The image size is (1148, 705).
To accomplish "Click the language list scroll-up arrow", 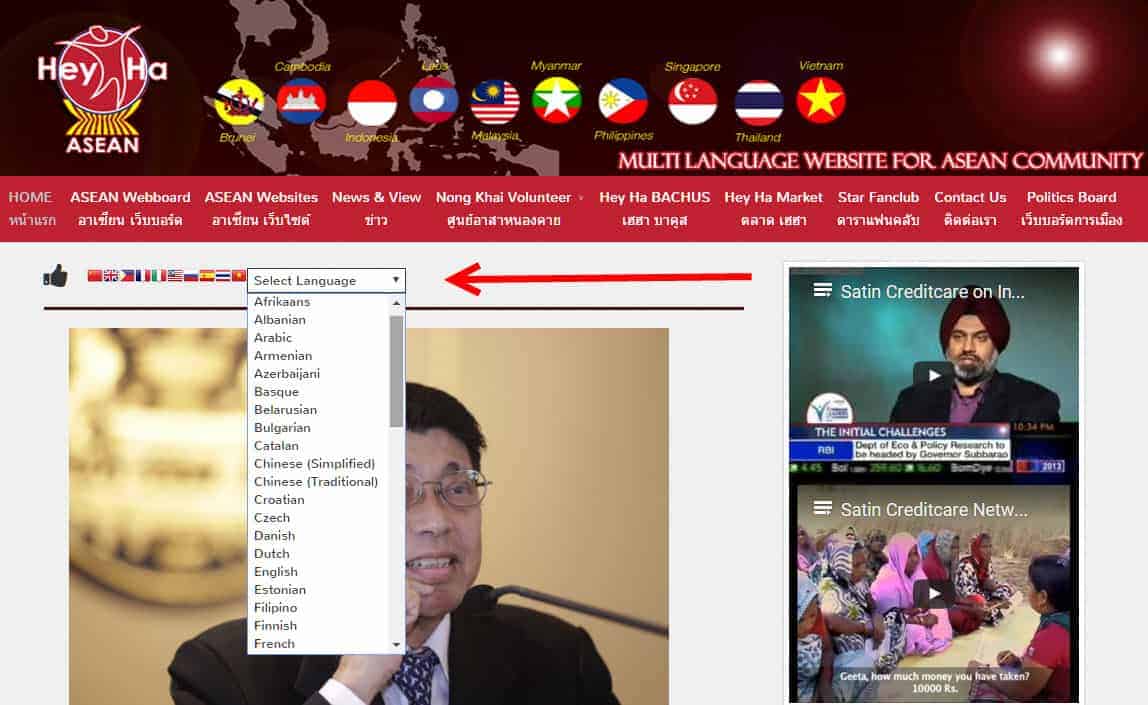I will (x=397, y=302).
